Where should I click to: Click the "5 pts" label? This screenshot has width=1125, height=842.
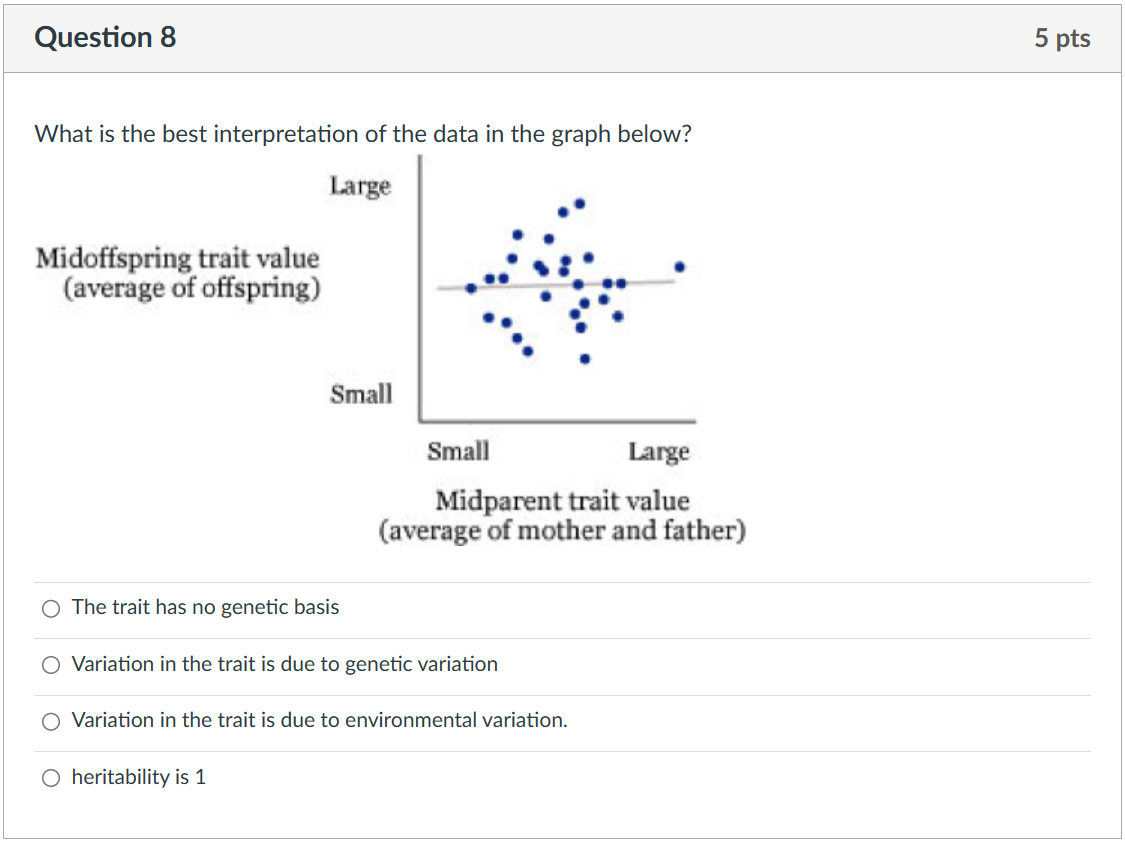point(1063,38)
